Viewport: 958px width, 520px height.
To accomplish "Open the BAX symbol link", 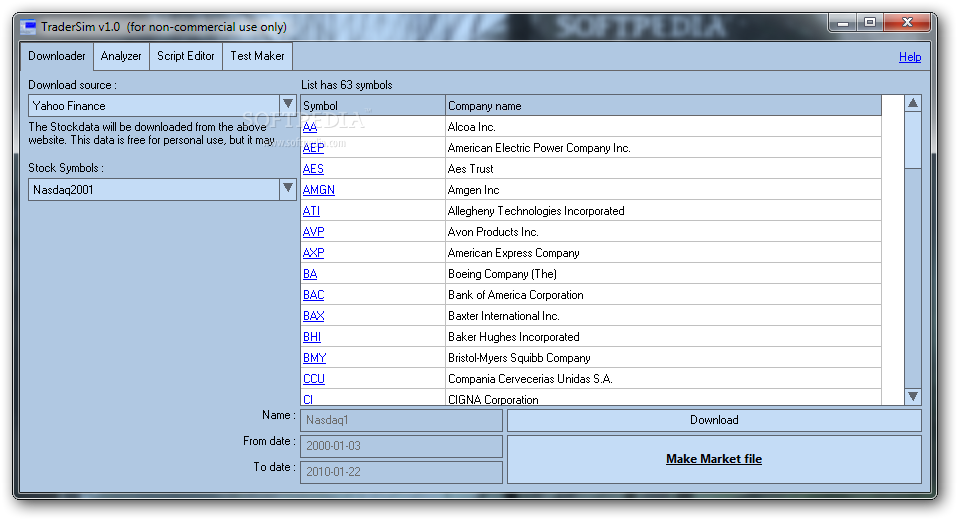I will coord(313,316).
